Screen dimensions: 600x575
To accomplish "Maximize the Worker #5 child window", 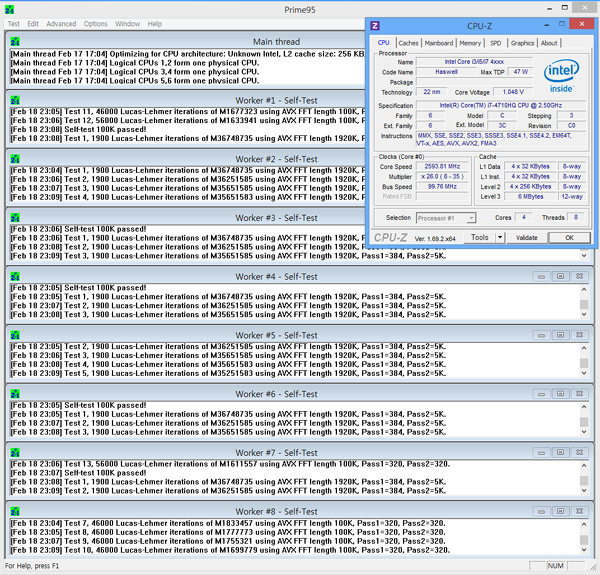I will click(x=561, y=335).
